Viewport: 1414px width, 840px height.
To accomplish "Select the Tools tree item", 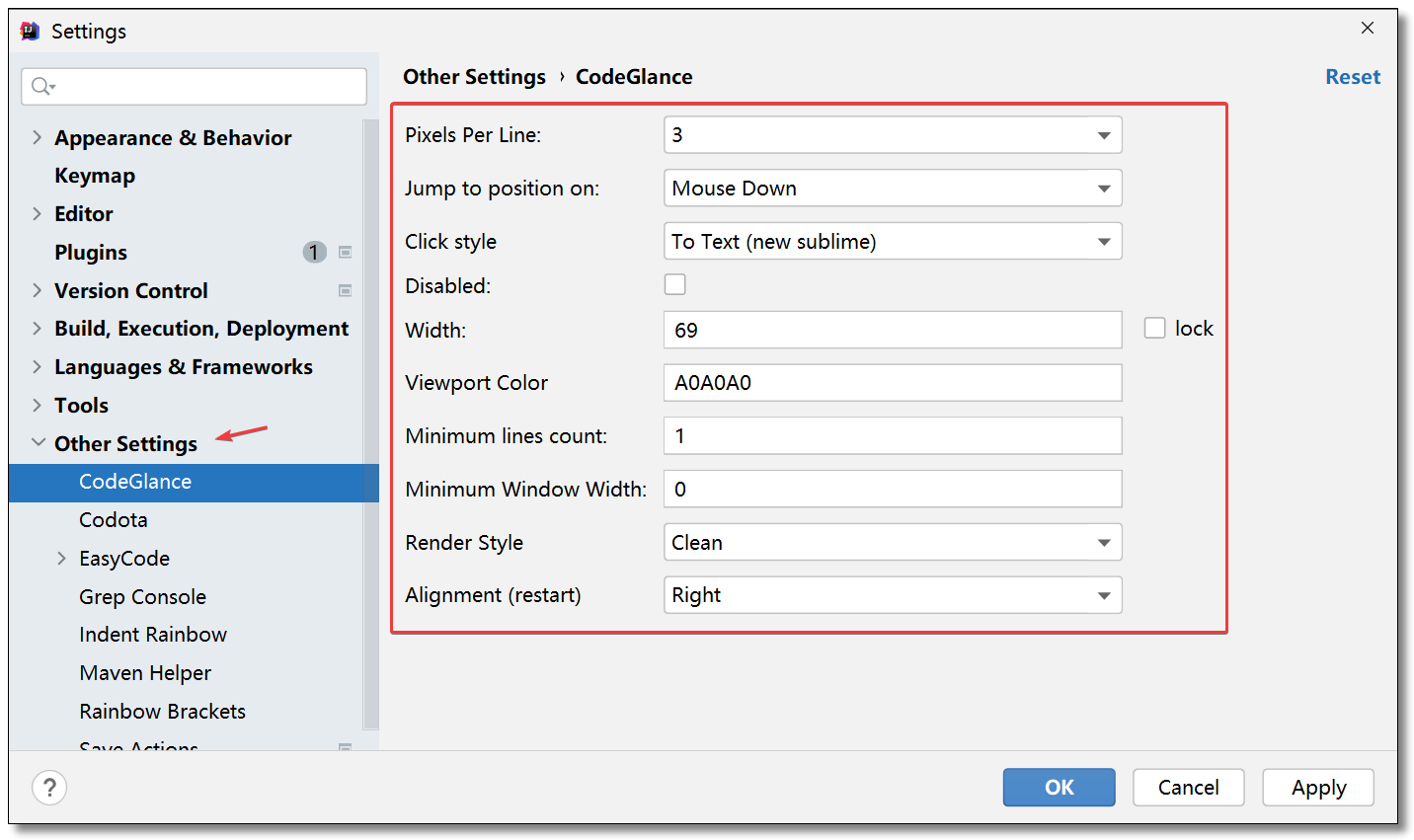I will [x=81, y=406].
